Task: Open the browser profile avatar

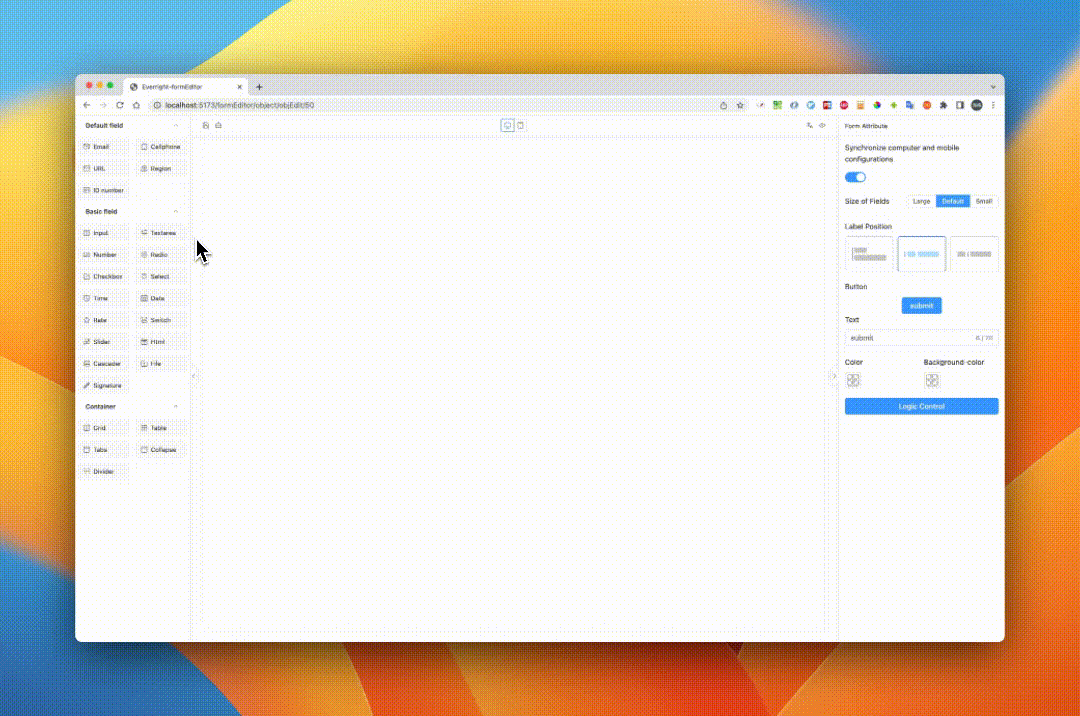Action: (977, 105)
